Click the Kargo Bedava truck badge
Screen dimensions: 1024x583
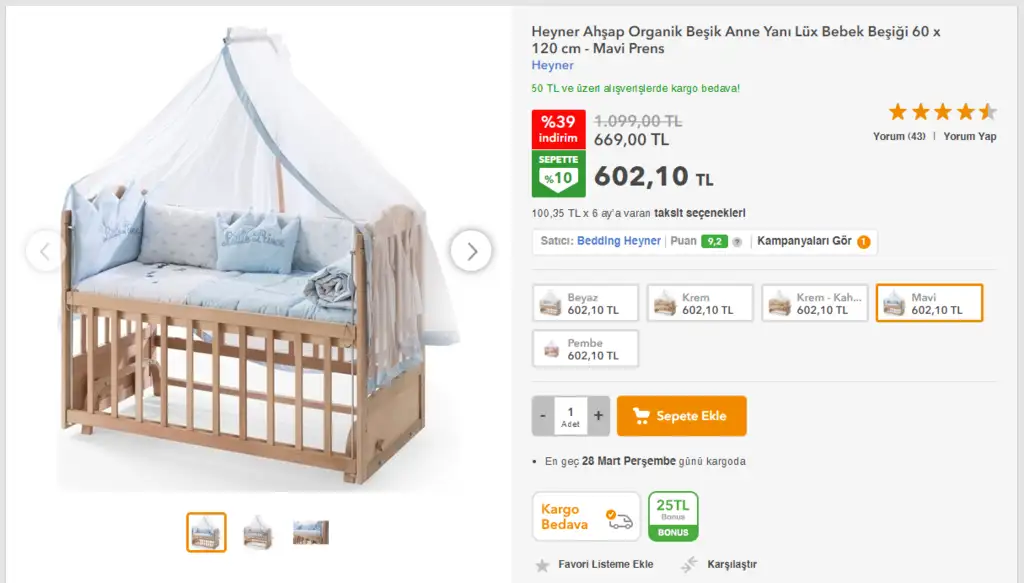pos(586,516)
